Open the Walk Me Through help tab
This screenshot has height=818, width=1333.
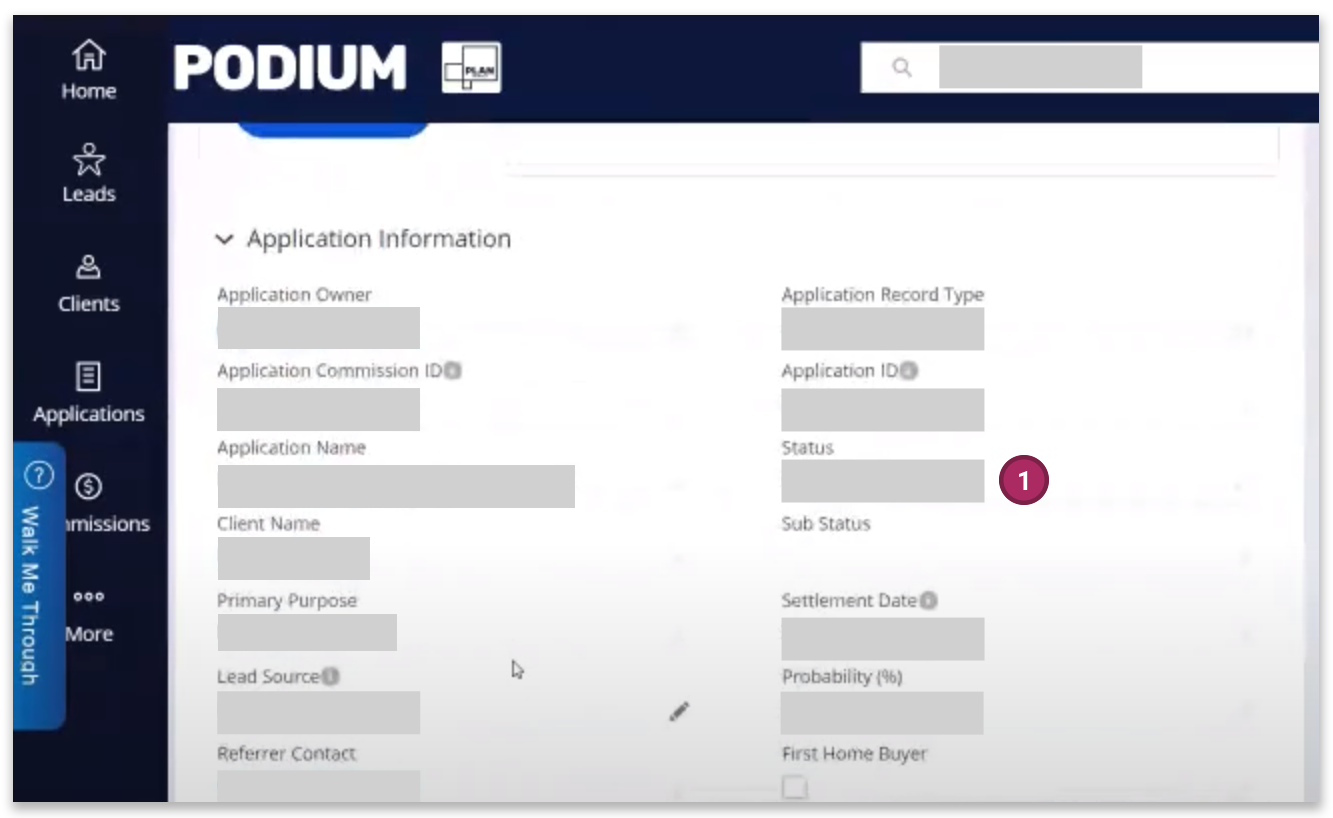[x=38, y=585]
